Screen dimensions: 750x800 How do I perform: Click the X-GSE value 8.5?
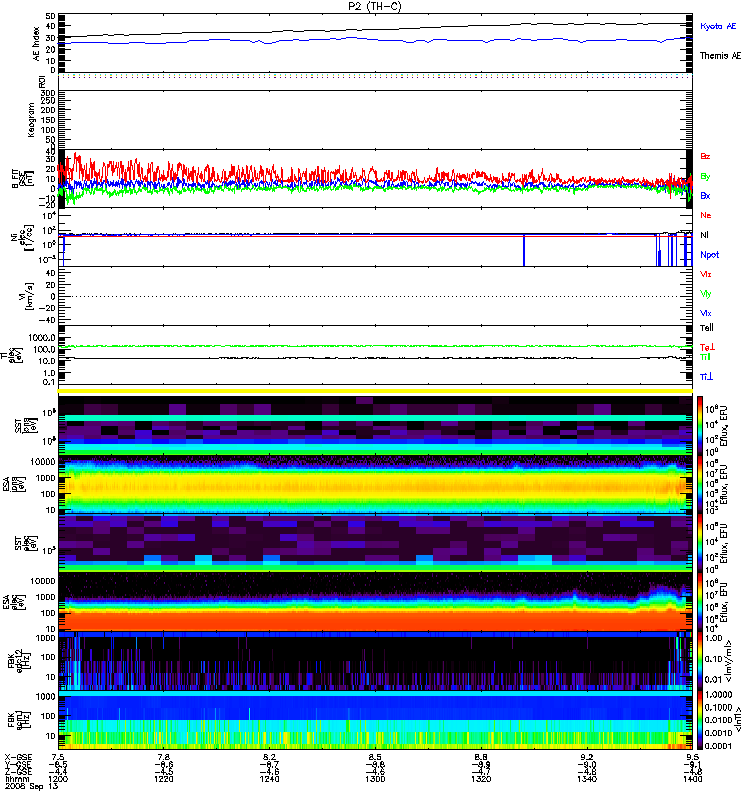[x=375, y=757]
